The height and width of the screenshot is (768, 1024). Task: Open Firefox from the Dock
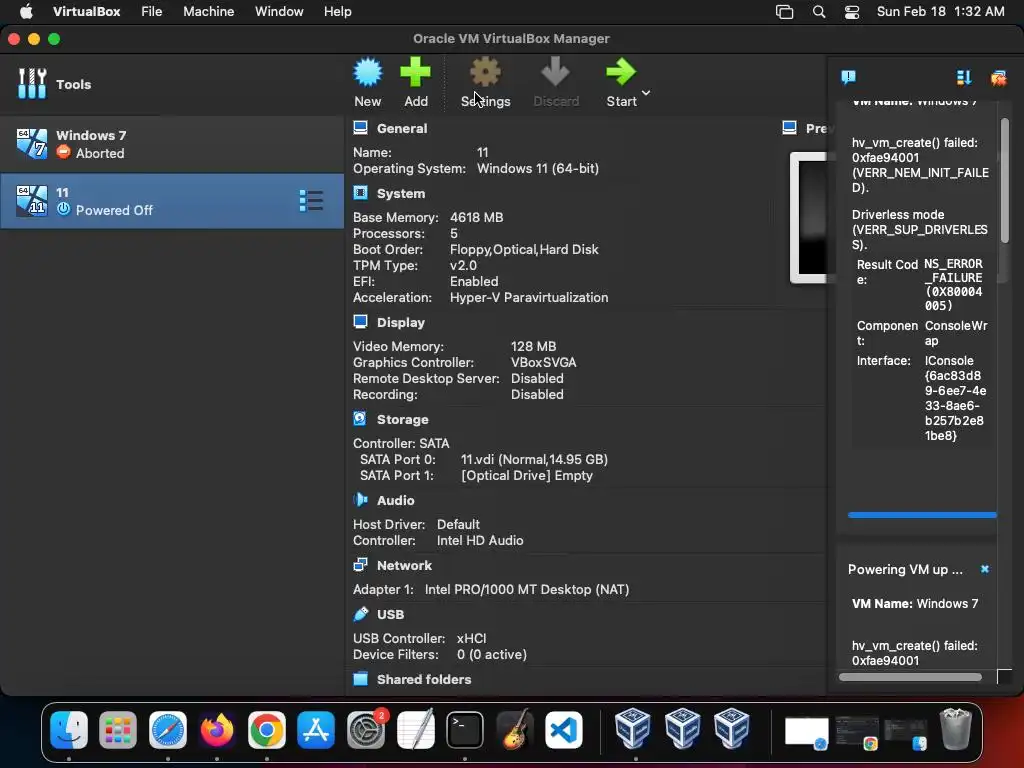click(x=217, y=729)
